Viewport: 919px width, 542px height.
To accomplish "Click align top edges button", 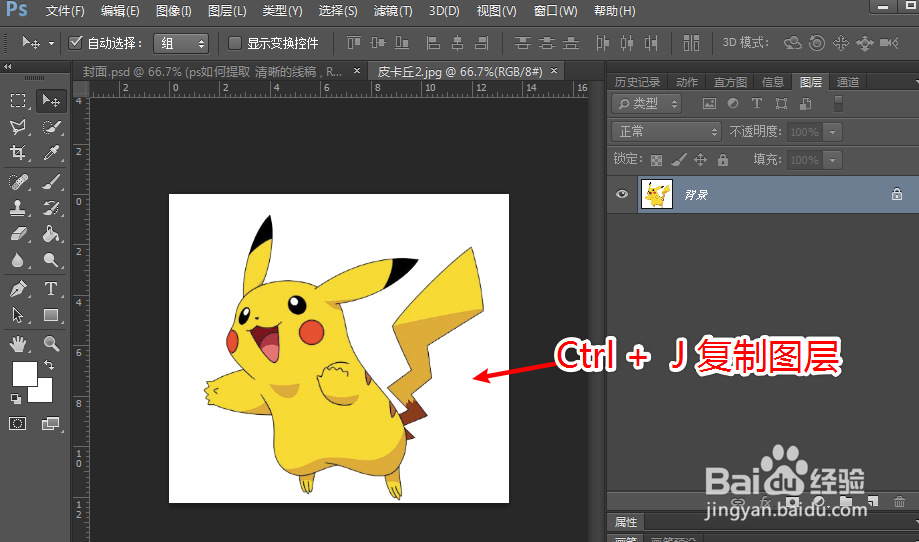I will tap(353, 43).
